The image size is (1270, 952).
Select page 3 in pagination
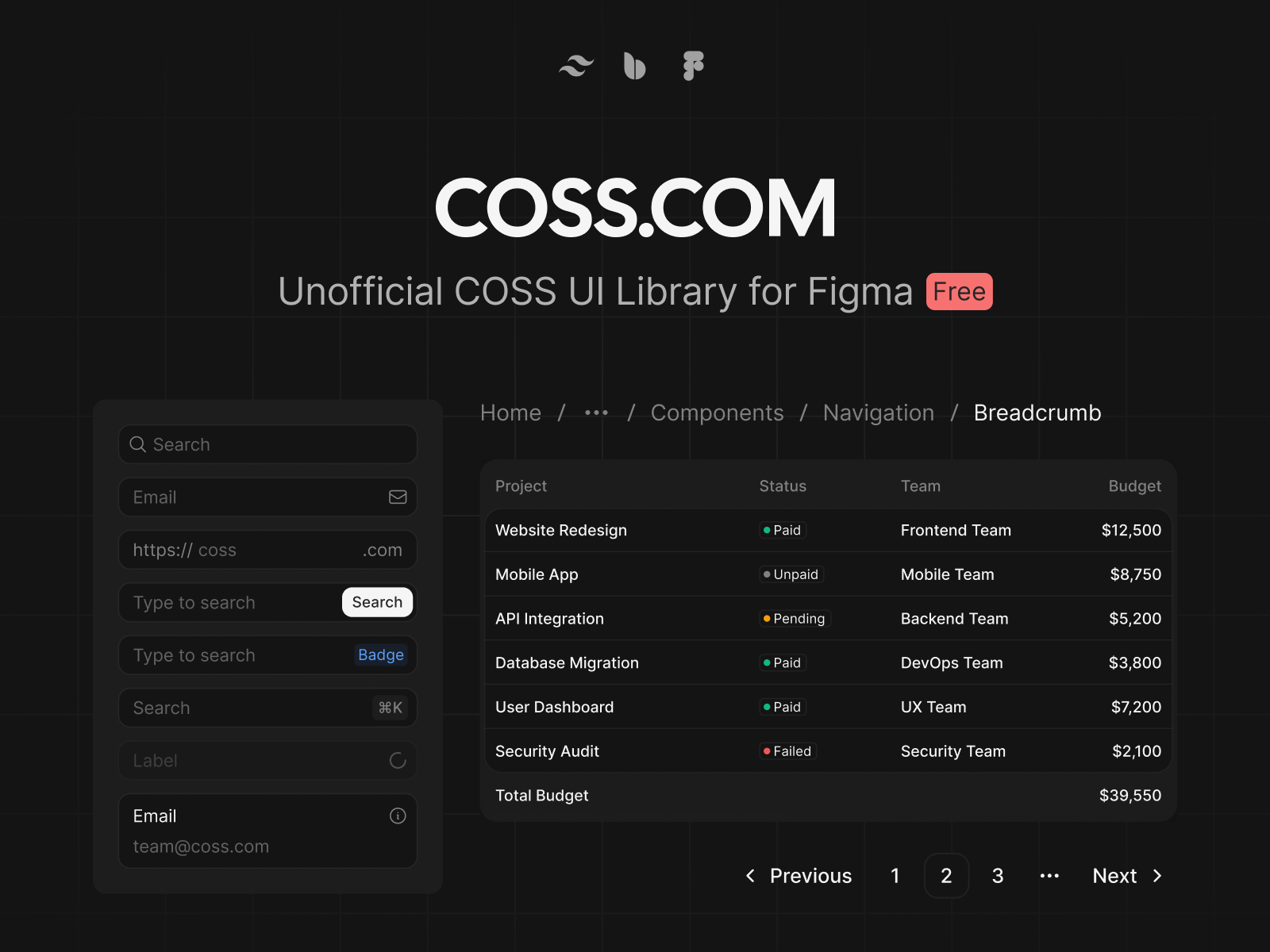pos(998,876)
